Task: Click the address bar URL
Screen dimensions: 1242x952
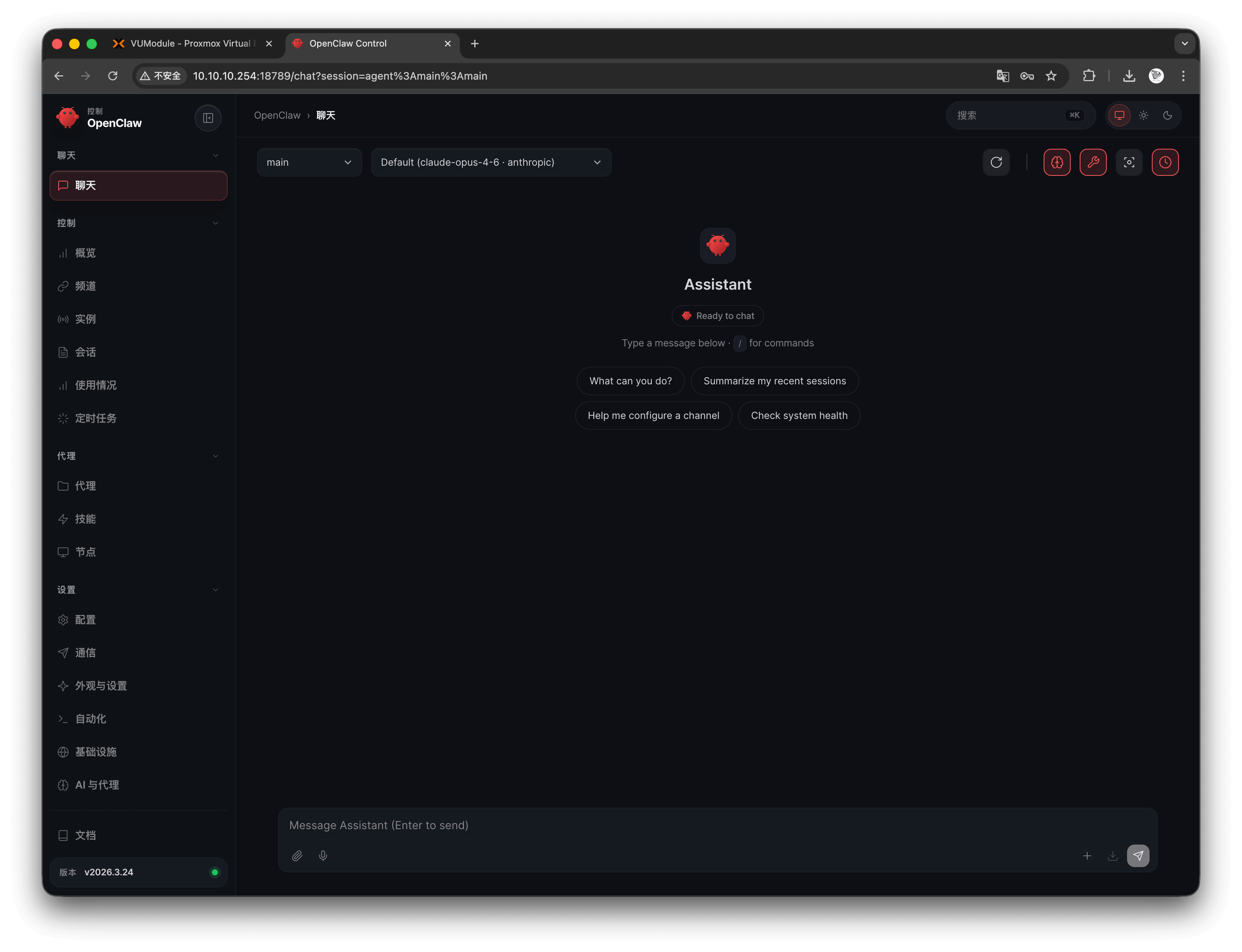Action: [340, 76]
